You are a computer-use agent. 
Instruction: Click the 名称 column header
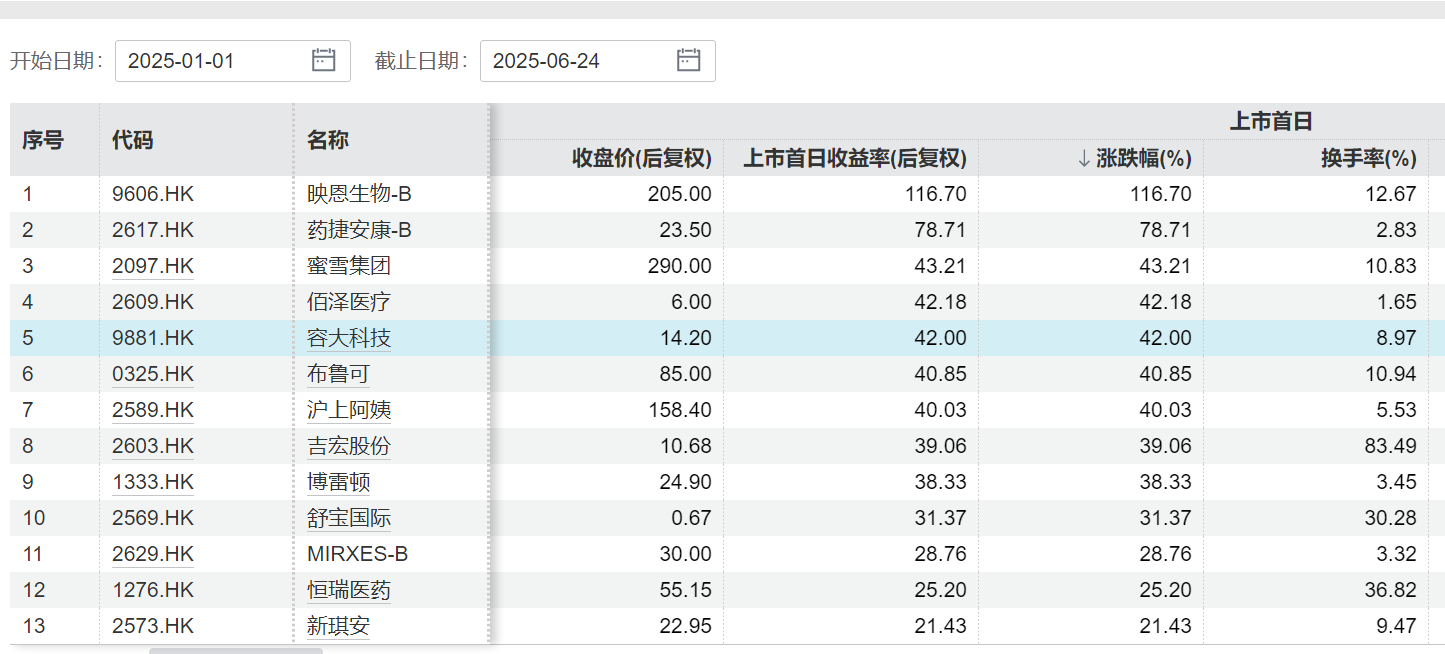(327, 140)
